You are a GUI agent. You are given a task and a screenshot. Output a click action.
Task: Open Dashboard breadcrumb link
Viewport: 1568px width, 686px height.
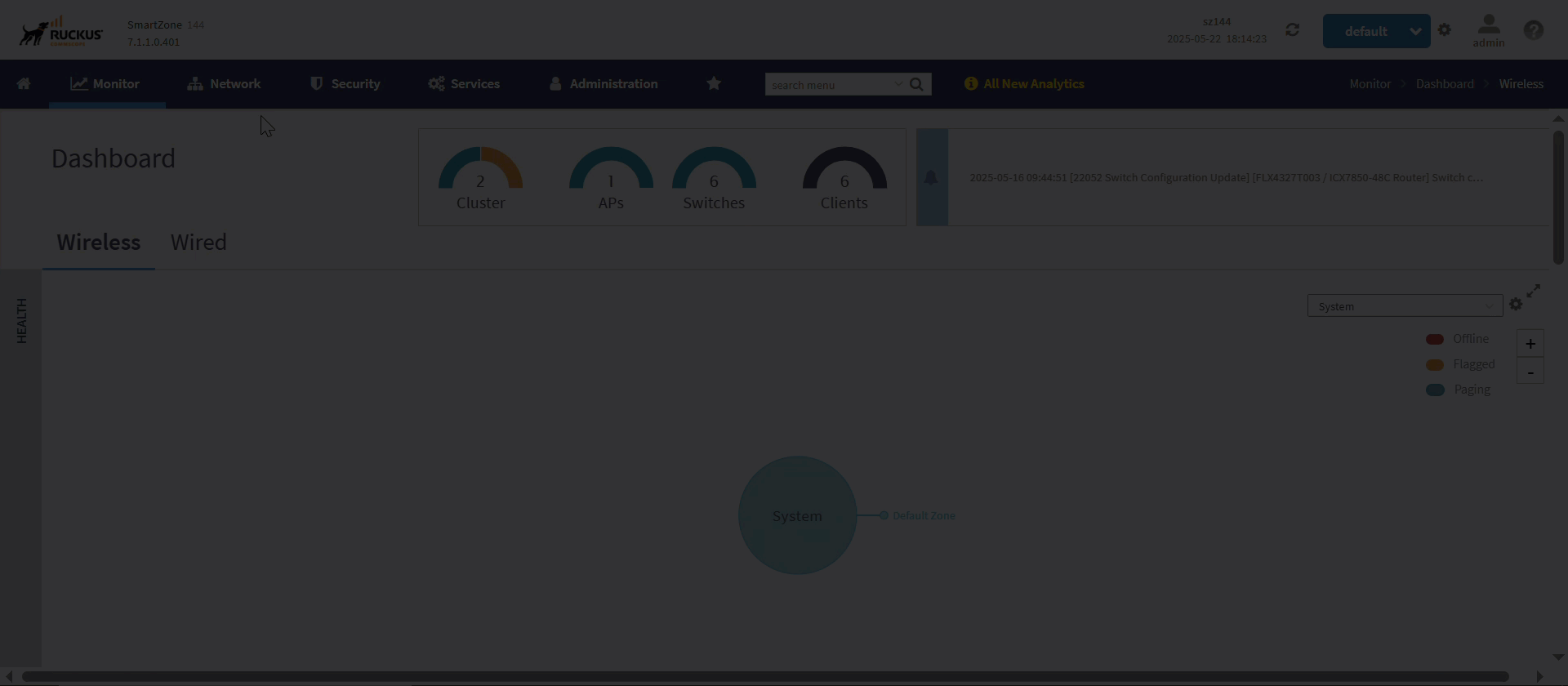(x=1445, y=83)
